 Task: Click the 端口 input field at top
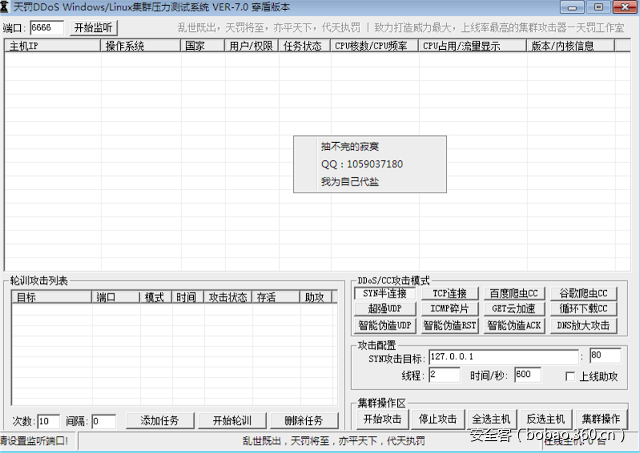pos(46,27)
